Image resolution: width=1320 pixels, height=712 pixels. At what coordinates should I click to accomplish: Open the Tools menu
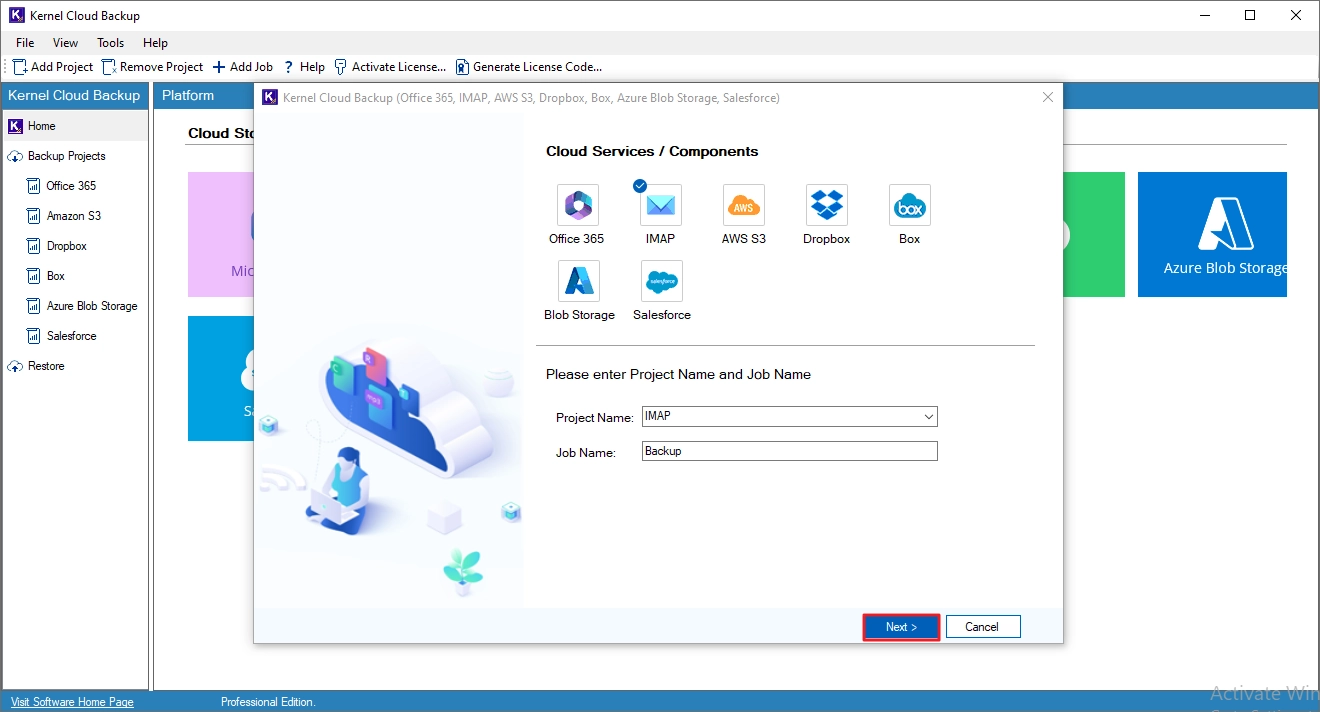point(111,43)
